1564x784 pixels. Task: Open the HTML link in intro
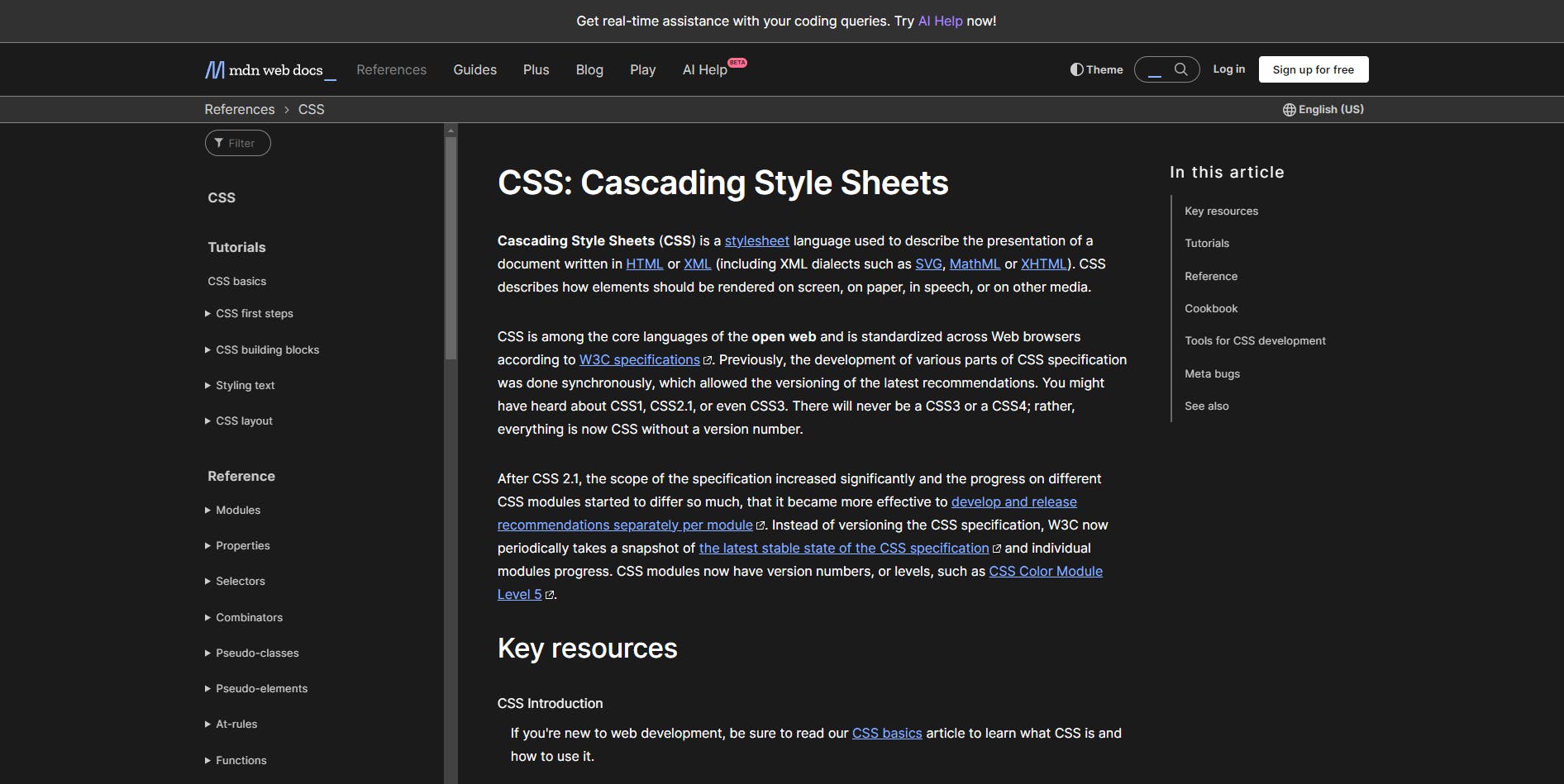click(645, 264)
